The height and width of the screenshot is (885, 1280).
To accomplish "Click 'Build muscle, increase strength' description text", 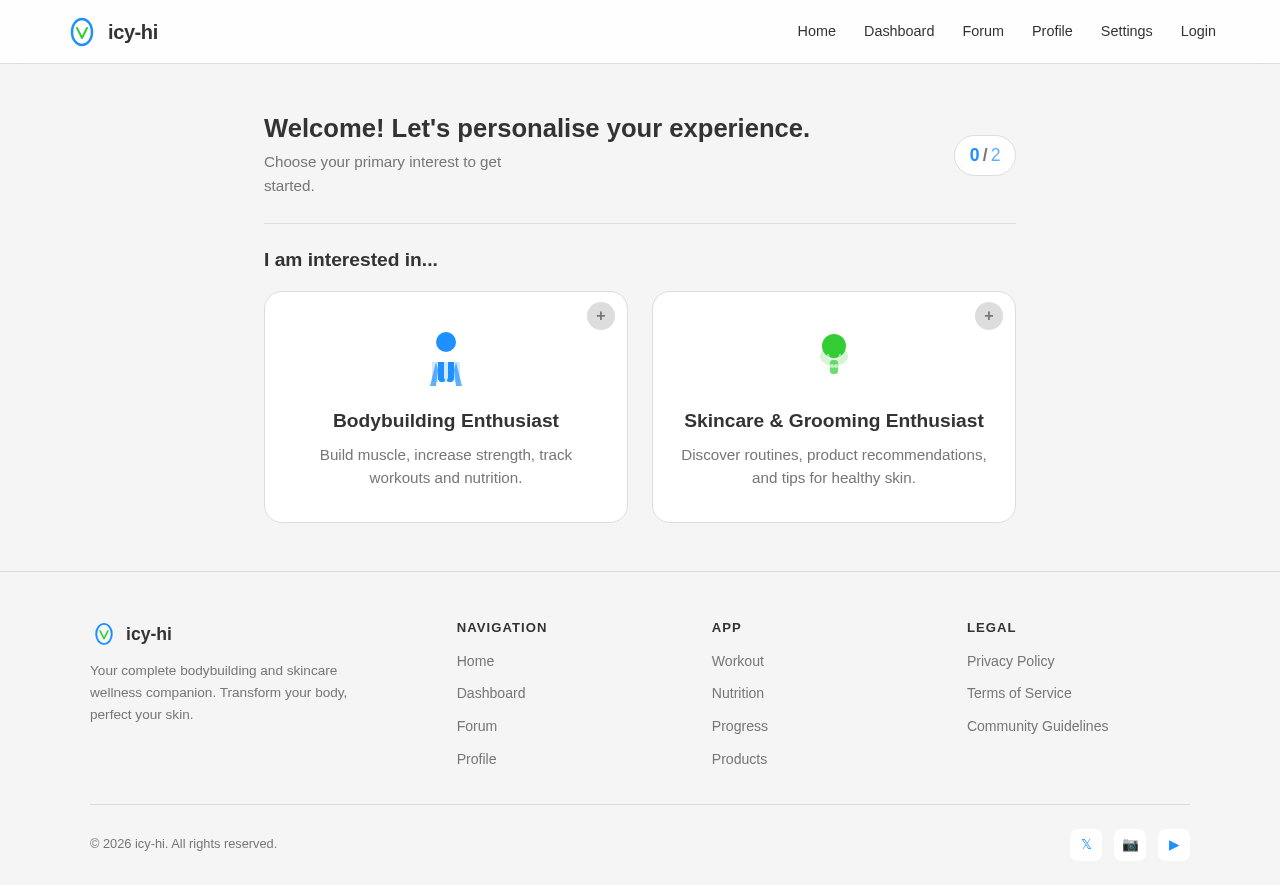I will coord(446,466).
